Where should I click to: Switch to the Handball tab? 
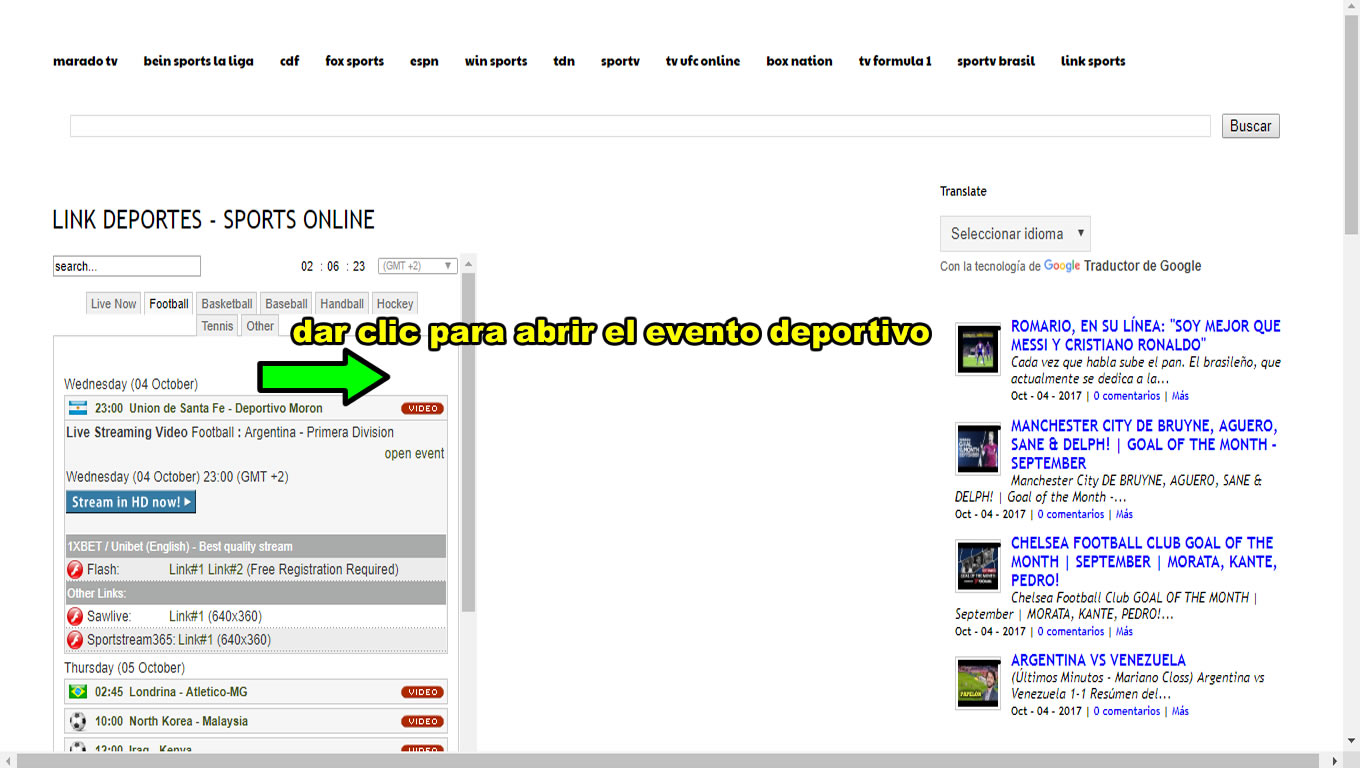[x=342, y=304]
